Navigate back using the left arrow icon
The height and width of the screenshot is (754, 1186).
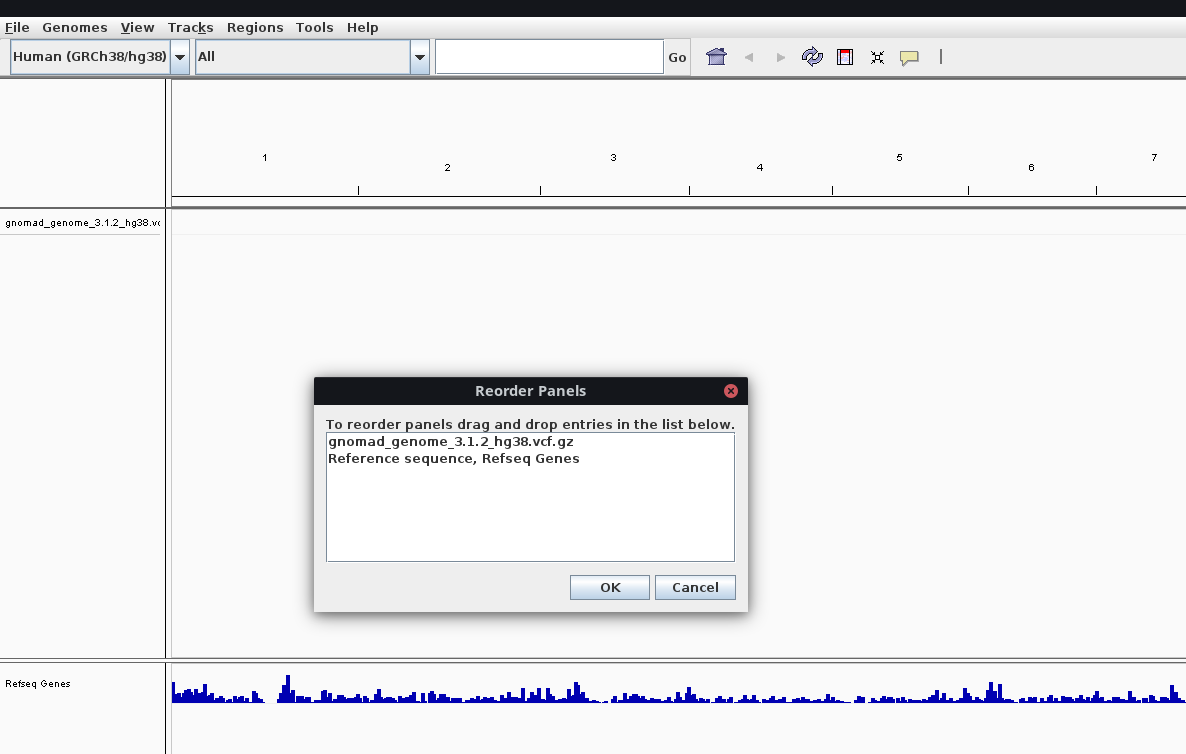(x=749, y=57)
